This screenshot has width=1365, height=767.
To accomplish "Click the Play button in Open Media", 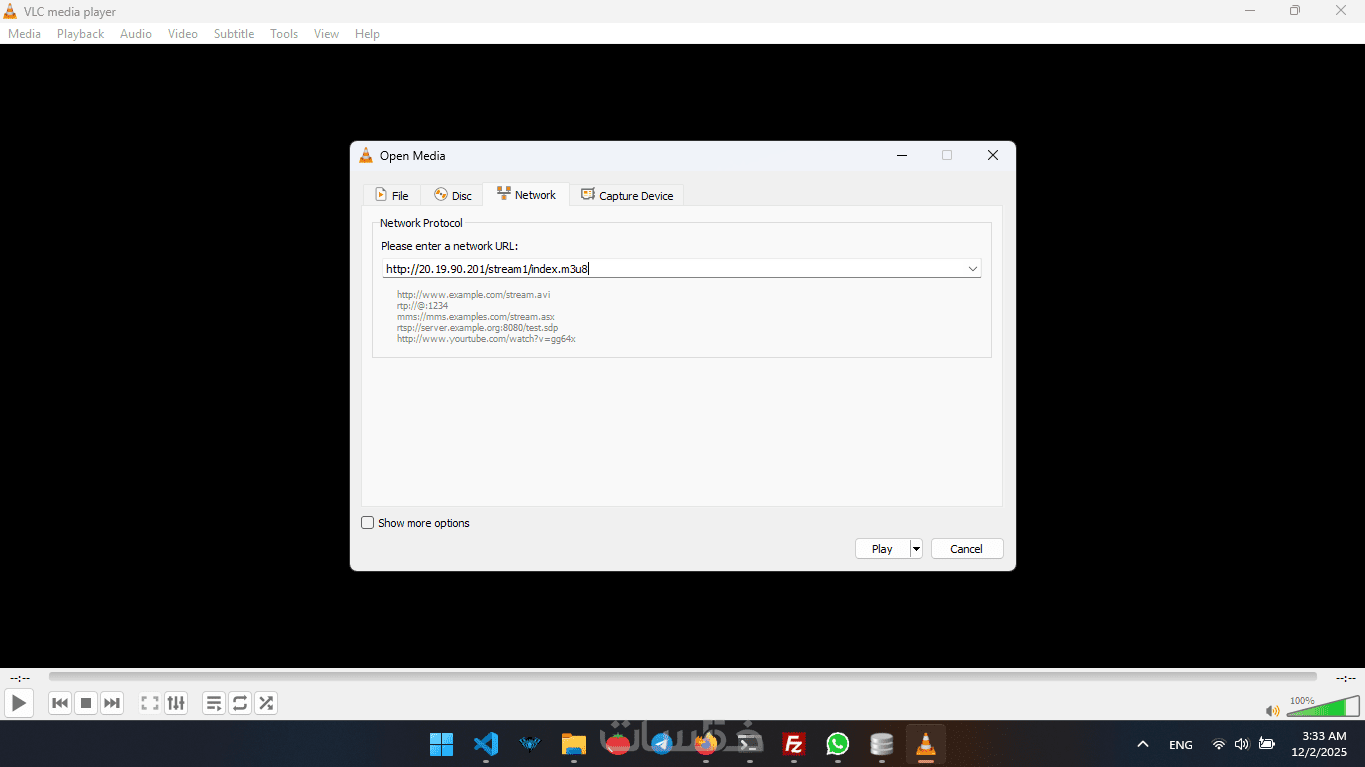I will tap(882, 549).
